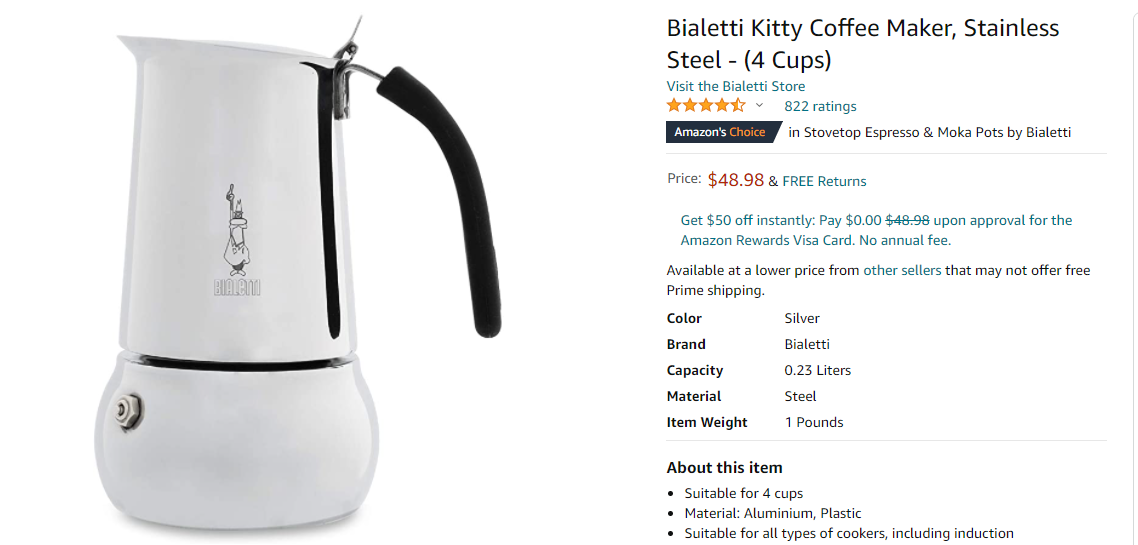Screen dimensions: 1138x545
Task: Click the product title Bialetti Kitty Coffee Maker
Action: pyautogui.click(x=863, y=44)
